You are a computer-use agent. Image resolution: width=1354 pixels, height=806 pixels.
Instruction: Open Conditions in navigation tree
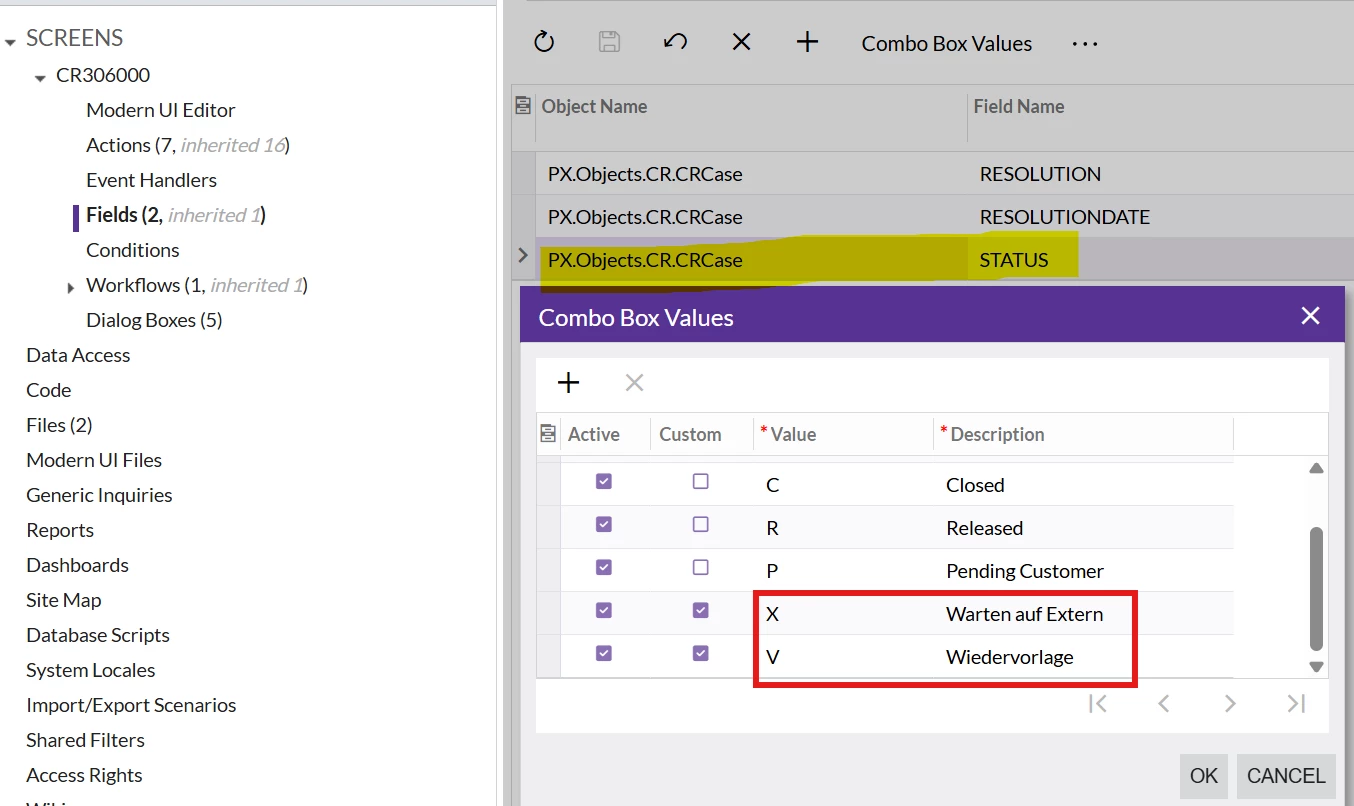133,250
